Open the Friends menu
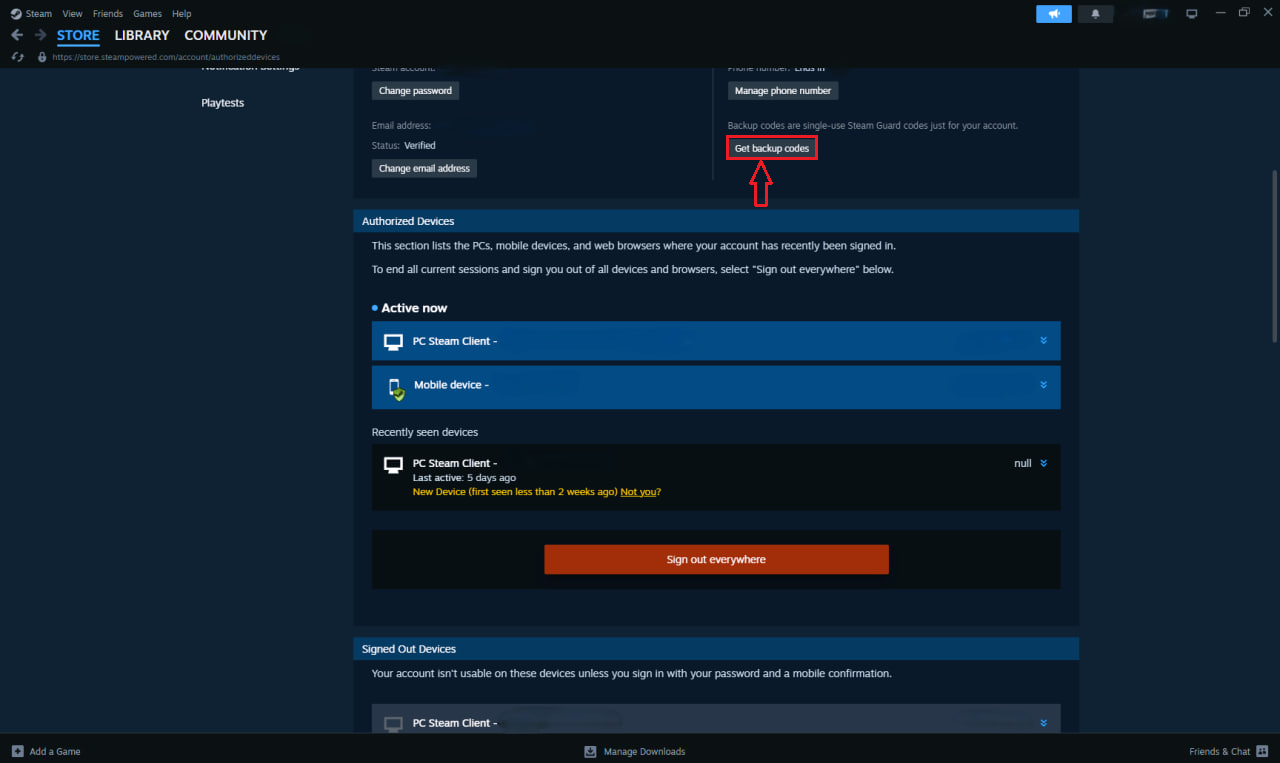This screenshot has width=1280, height=763. (x=108, y=14)
